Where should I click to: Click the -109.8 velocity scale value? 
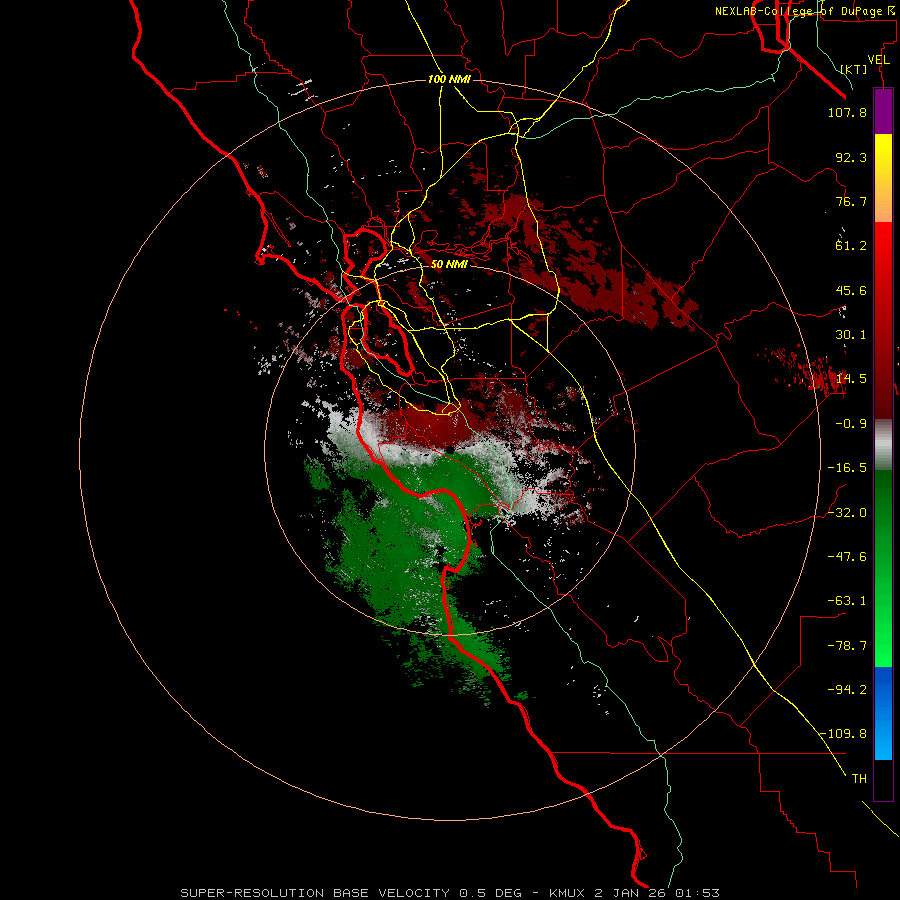pos(843,734)
